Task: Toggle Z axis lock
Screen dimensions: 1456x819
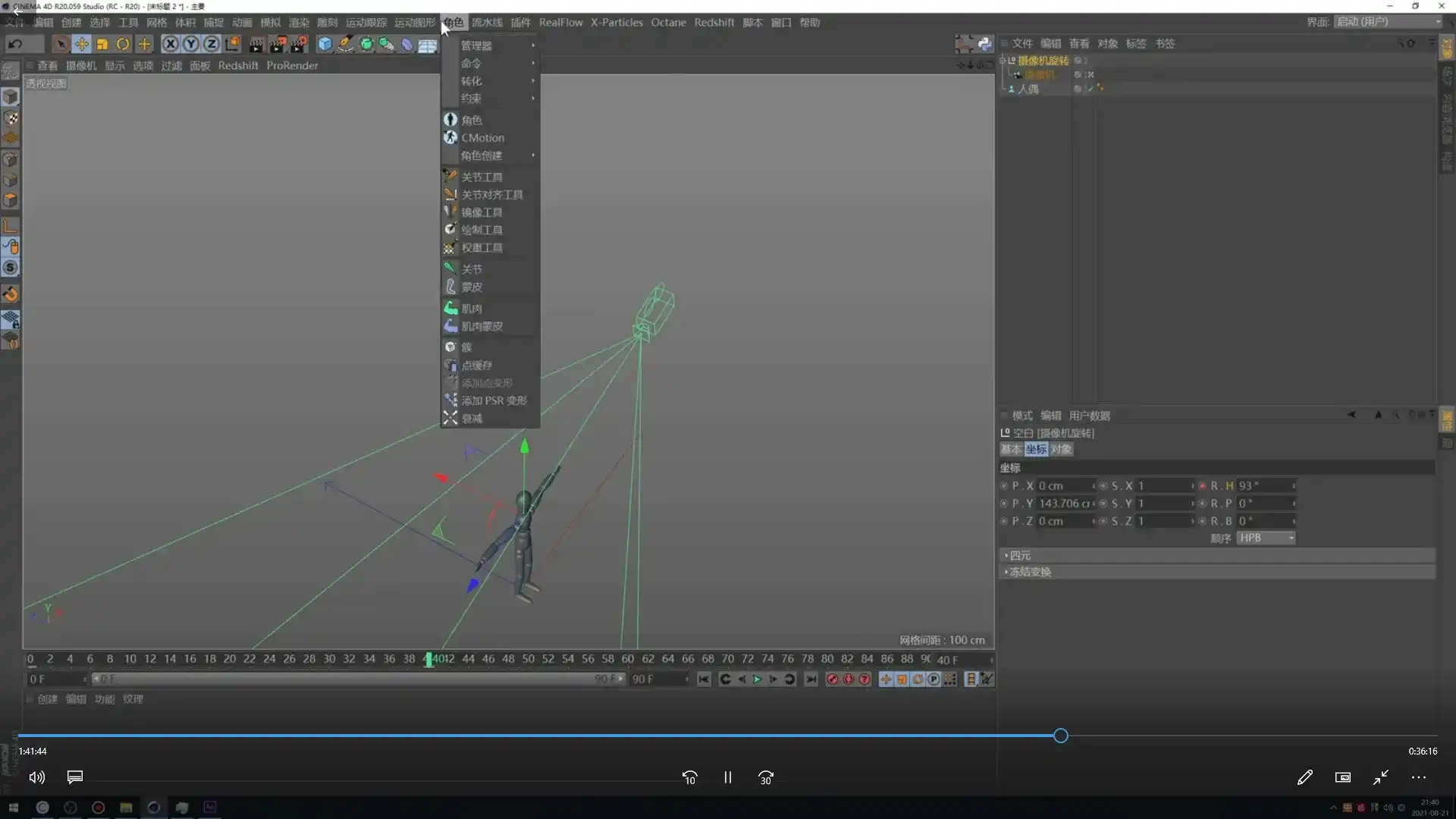Action: (212, 44)
